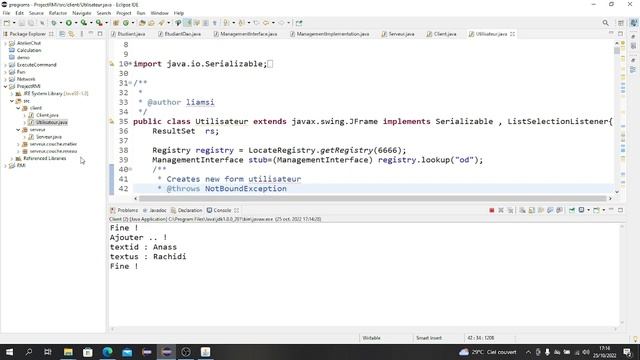Image resolution: width=640 pixels, height=360 pixels.
Task: Open the Window menu
Action: point(159,13)
